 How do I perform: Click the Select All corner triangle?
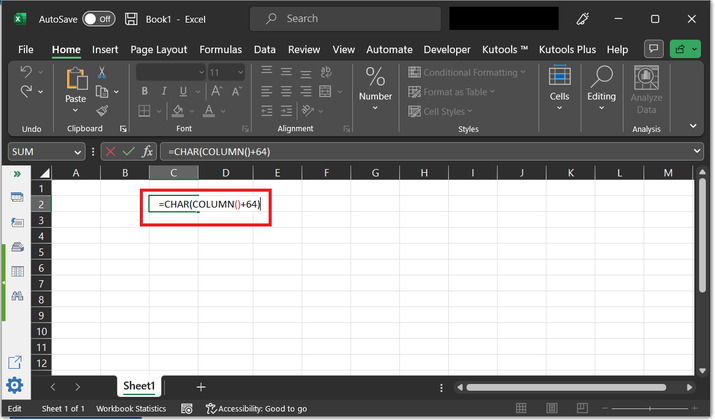(x=44, y=173)
